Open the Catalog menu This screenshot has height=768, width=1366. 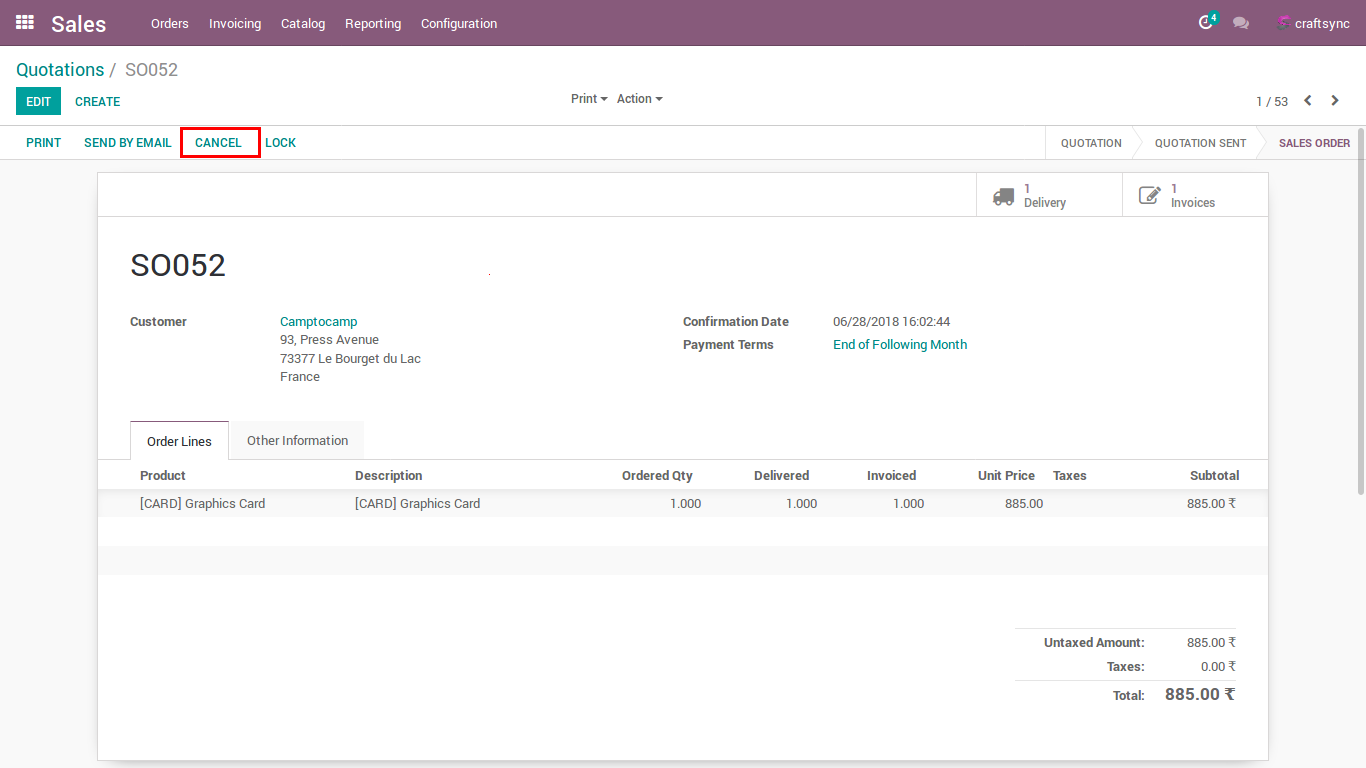tap(303, 23)
